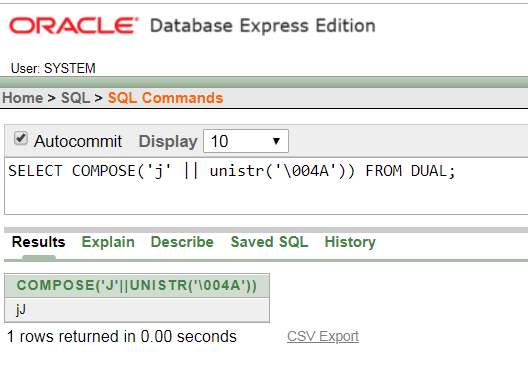Image resolution: width=528 pixels, height=375 pixels.
Task: Click the CSV Export link
Action: pos(323,336)
